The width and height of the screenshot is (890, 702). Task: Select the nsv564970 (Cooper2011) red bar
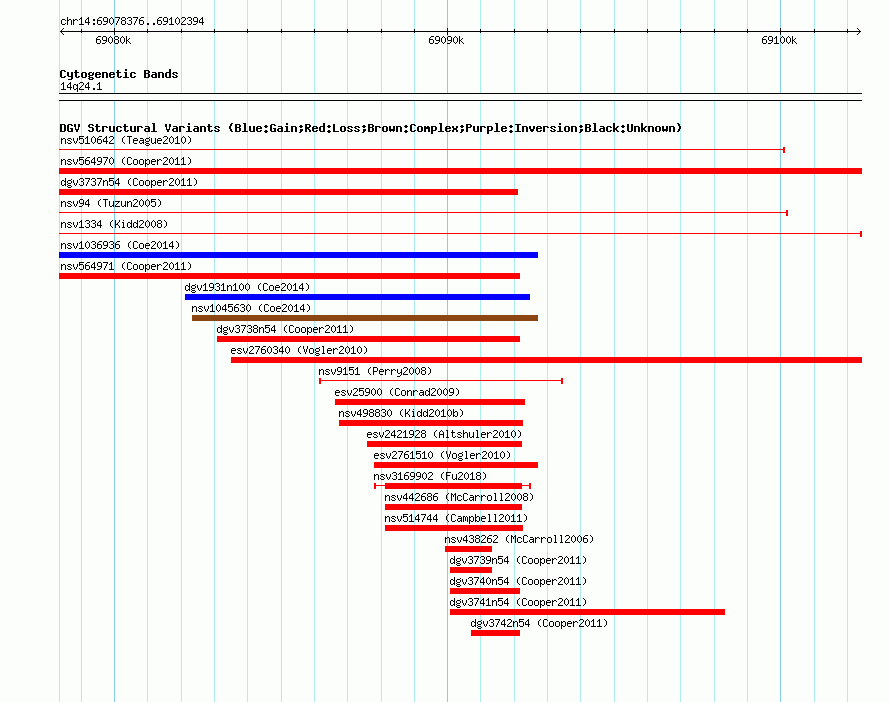point(460,171)
